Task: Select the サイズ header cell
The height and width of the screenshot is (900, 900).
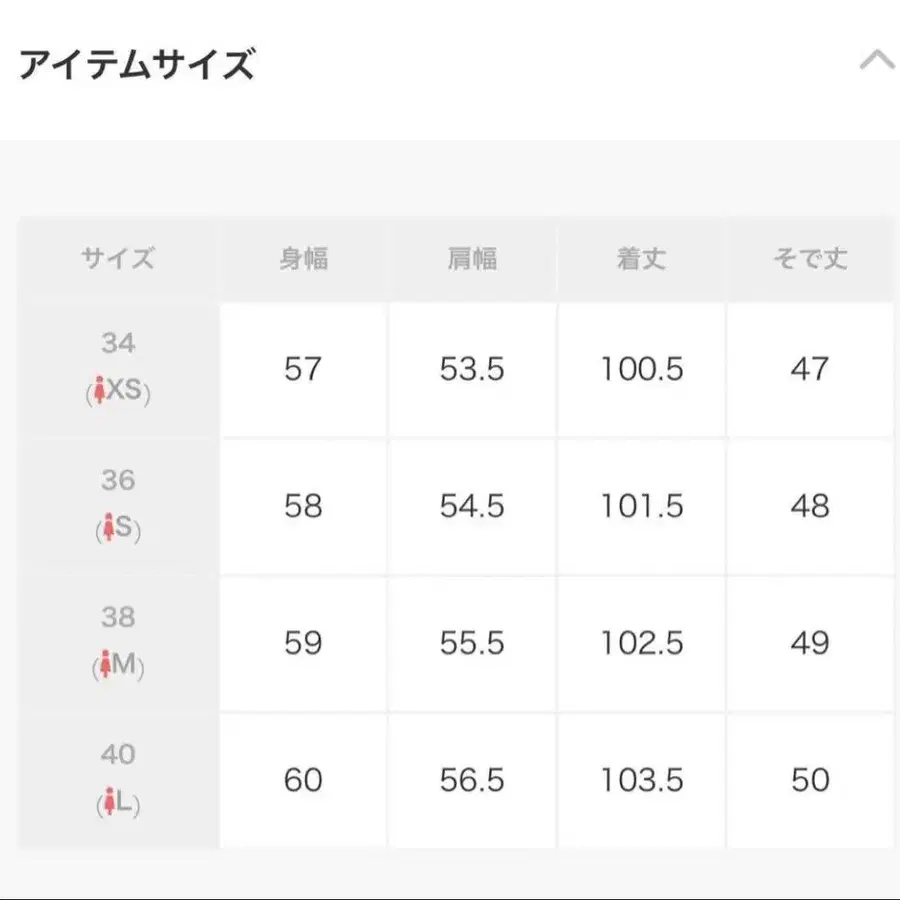Action: 120,259
